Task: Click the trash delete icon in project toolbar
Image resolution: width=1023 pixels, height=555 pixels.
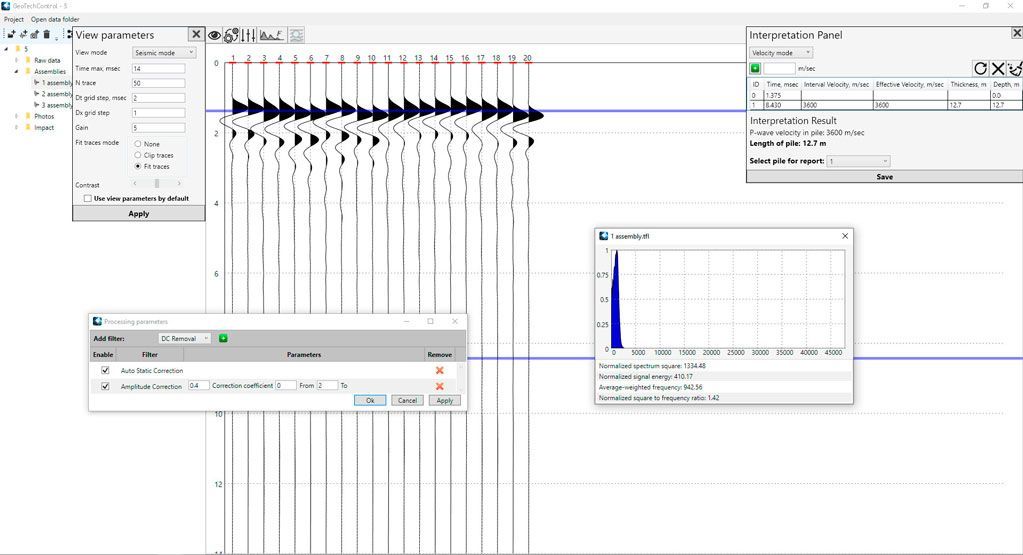Action: click(46, 34)
